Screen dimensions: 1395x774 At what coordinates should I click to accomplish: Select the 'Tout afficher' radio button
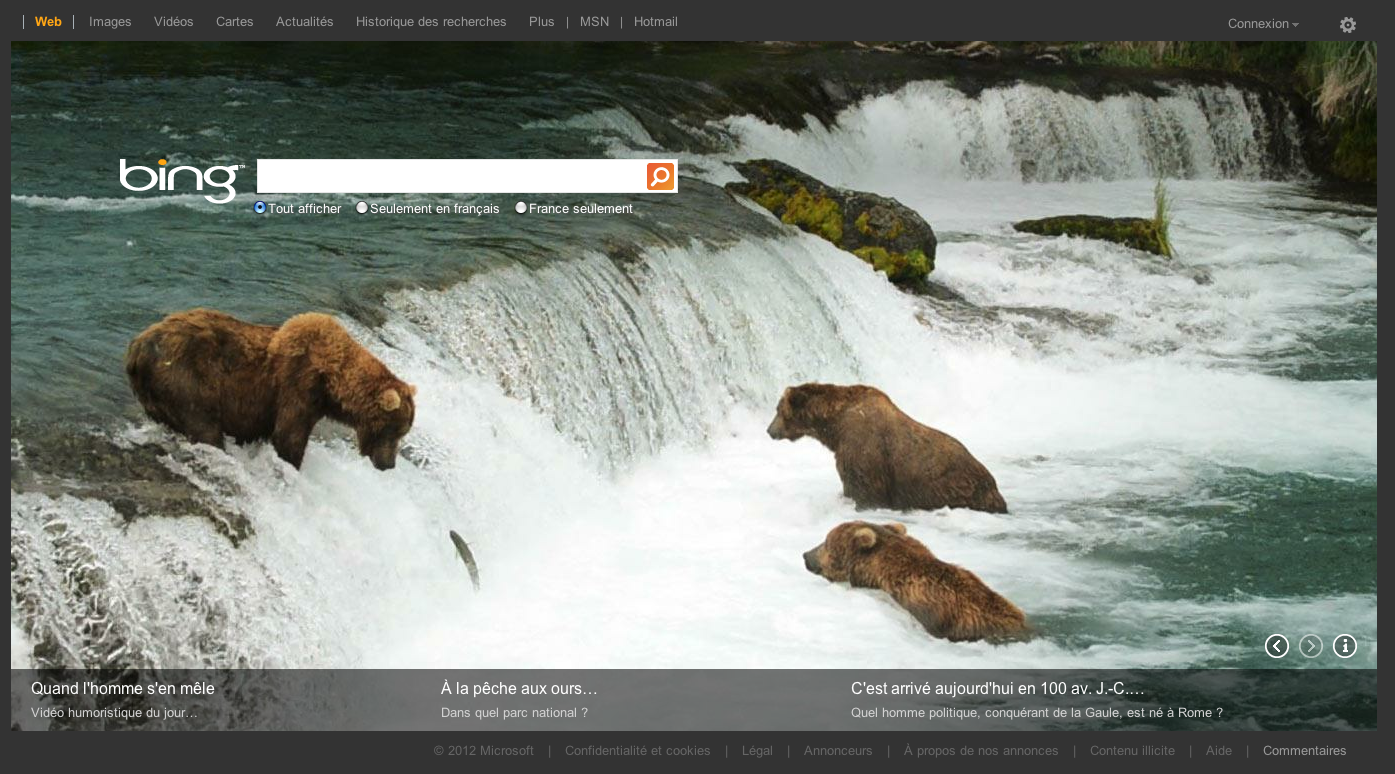[260, 207]
